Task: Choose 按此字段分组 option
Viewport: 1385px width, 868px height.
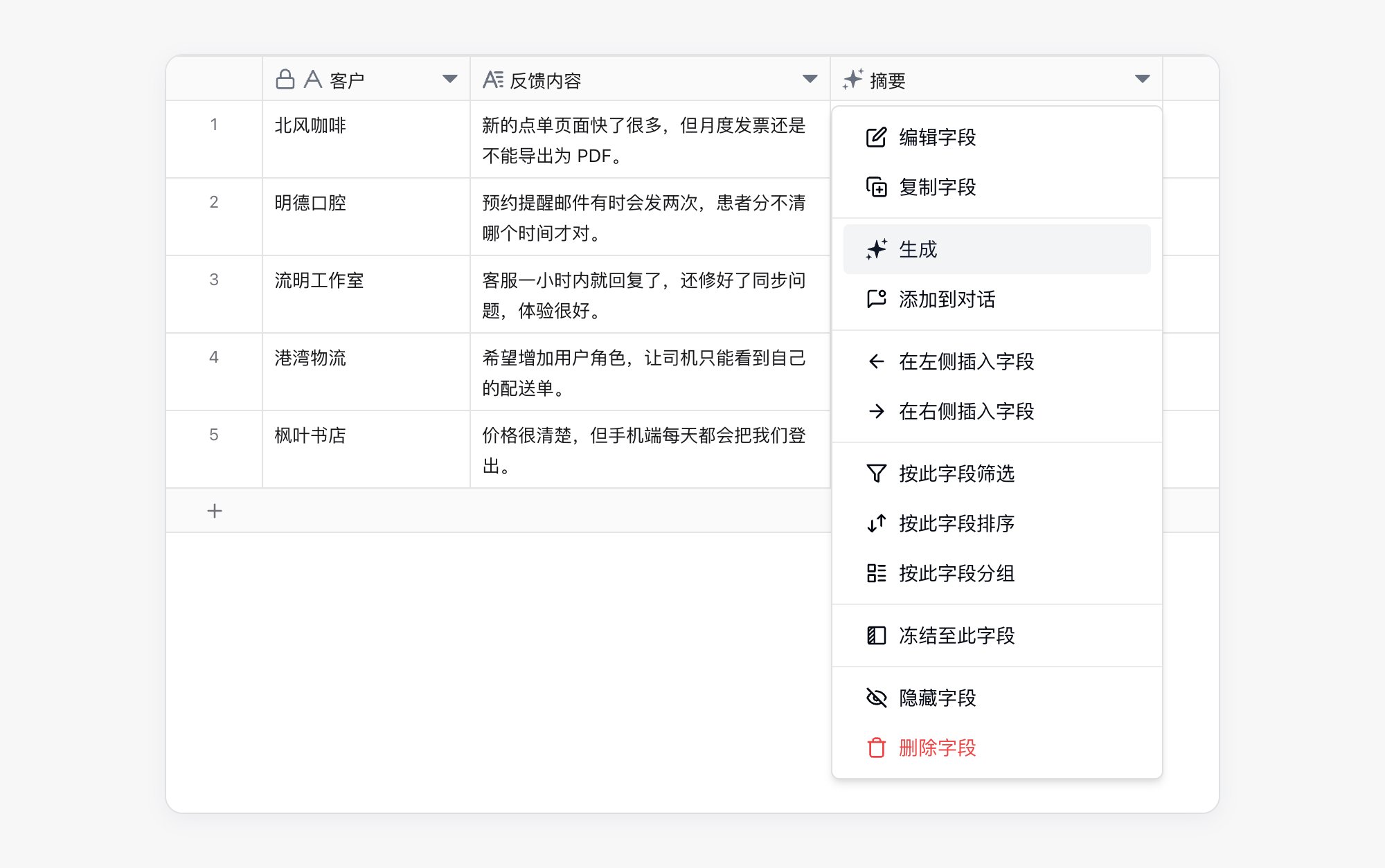Action: click(997, 573)
